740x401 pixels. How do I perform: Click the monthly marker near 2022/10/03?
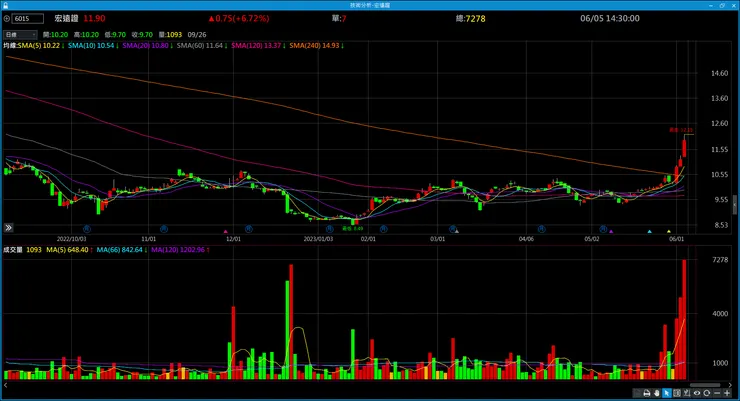(87, 229)
